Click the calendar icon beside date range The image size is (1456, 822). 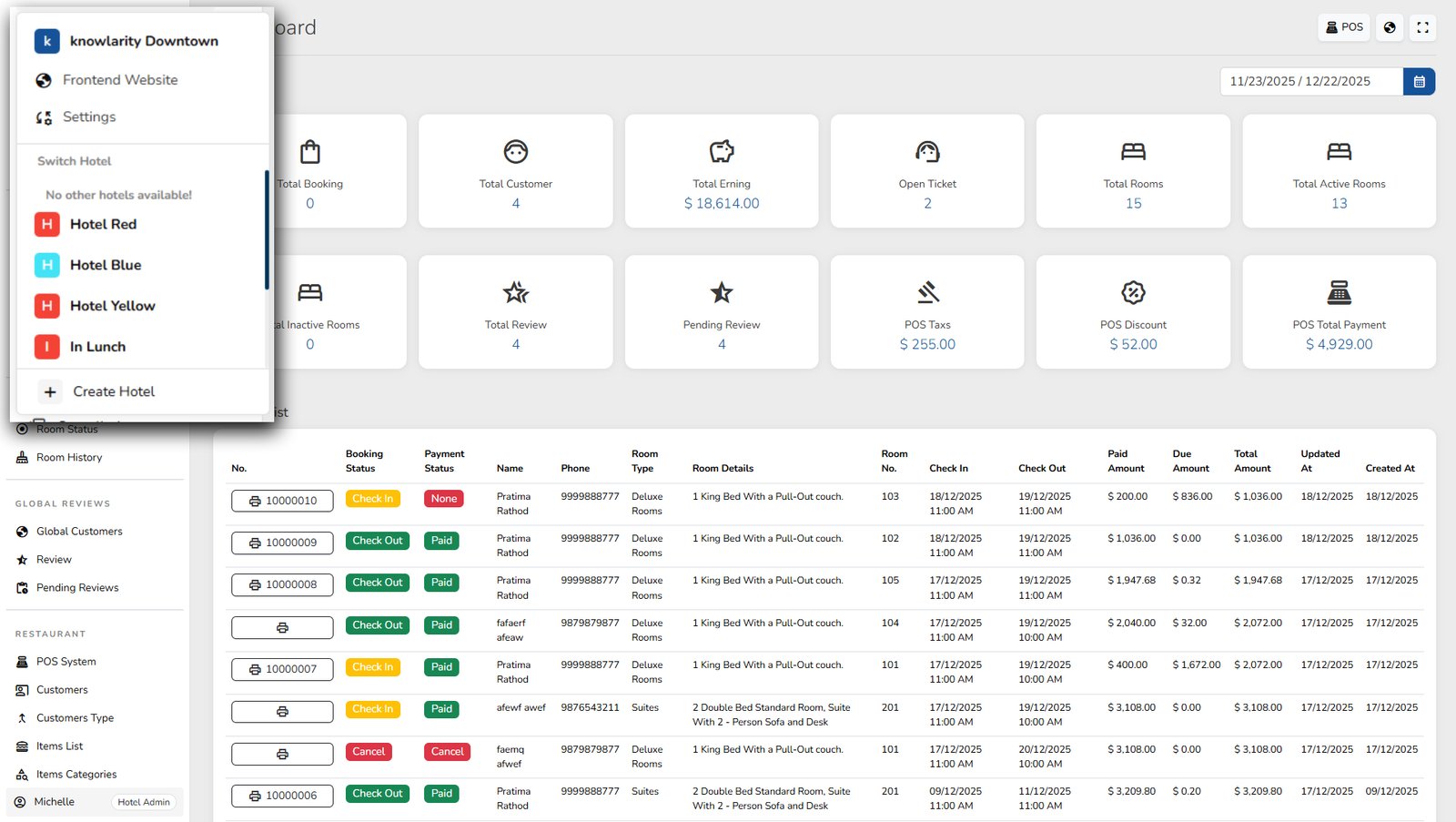(x=1419, y=81)
